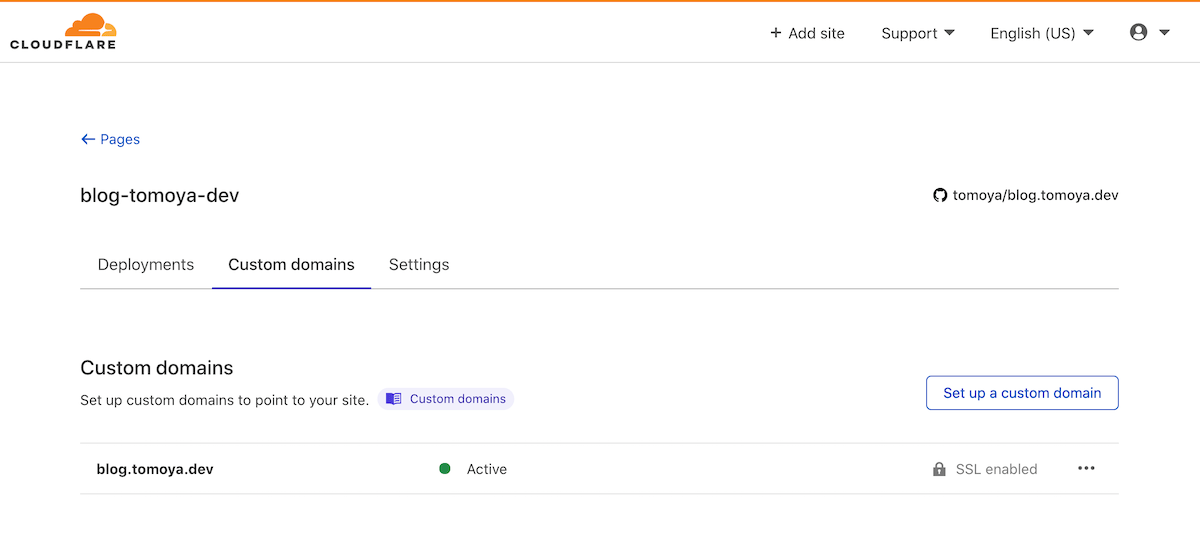This screenshot has width=1200, height=537.
Task: Open the three-dot menu for blog.tomoya.dev
Action: click(1086, 468)
